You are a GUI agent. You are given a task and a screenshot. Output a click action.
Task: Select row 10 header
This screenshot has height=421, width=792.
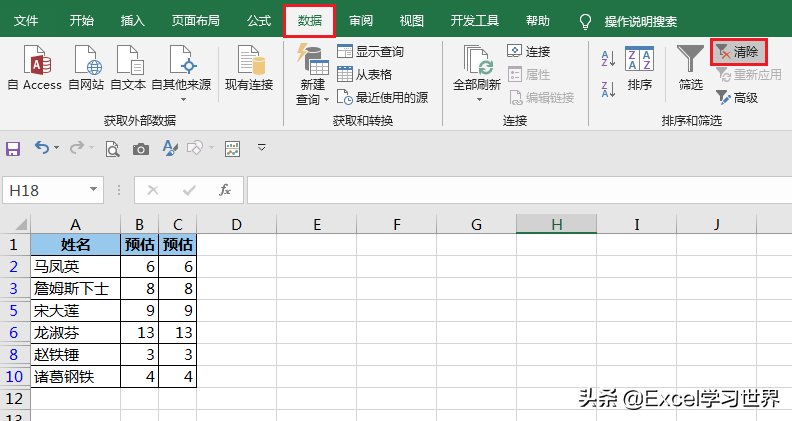(14, 377)
